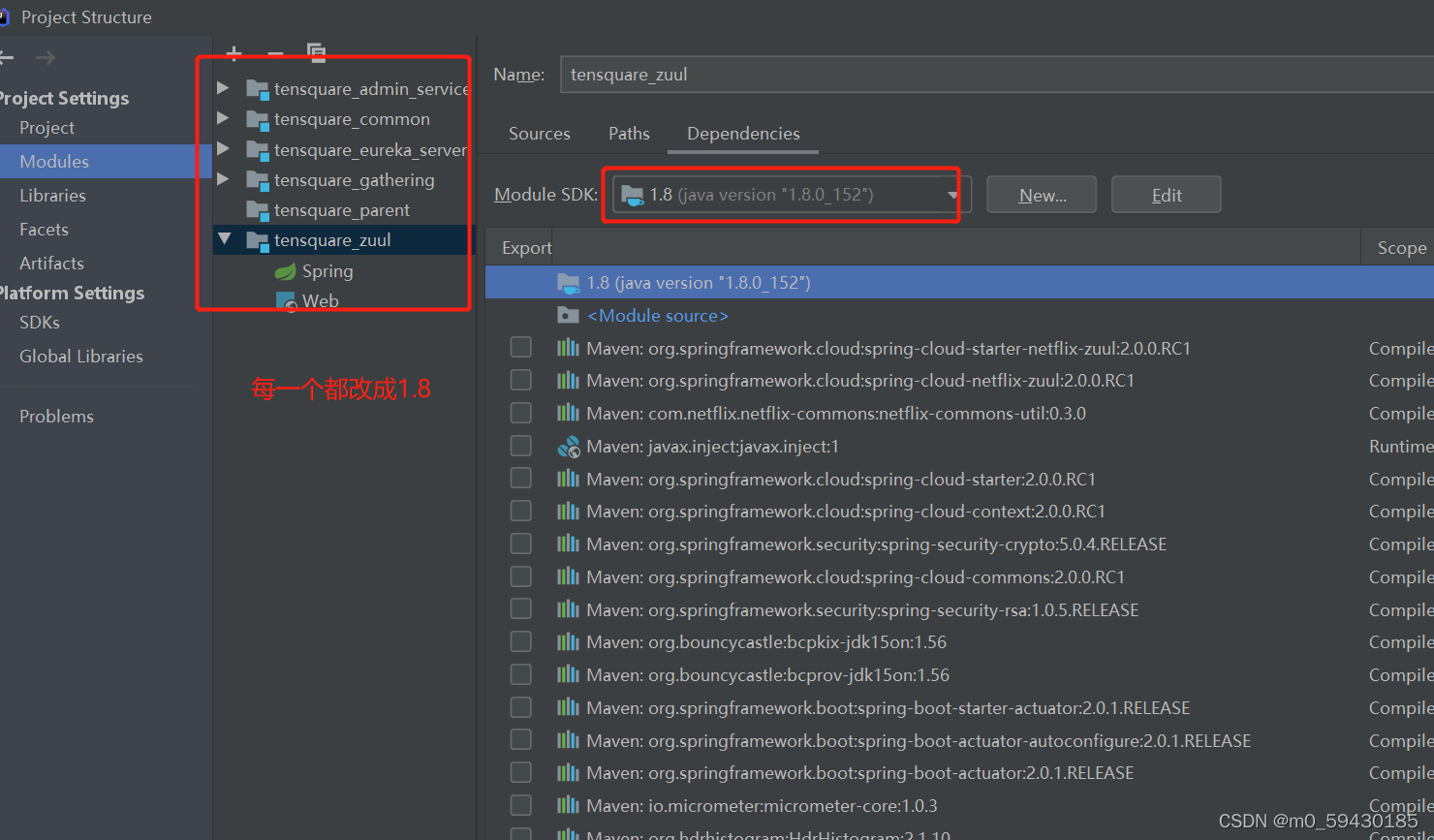Click the add module plus icon
The image size is (1434, 840).
point(234,53)
